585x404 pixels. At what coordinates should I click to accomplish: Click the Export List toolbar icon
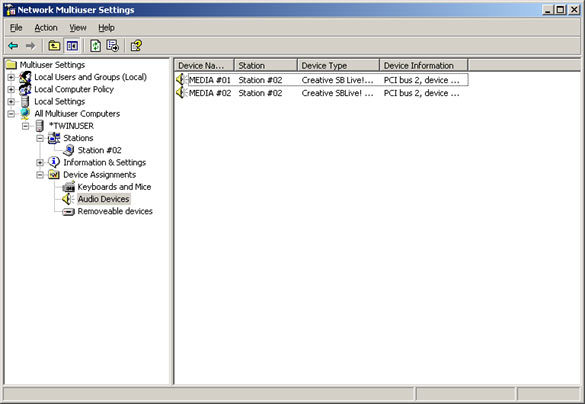112,46
